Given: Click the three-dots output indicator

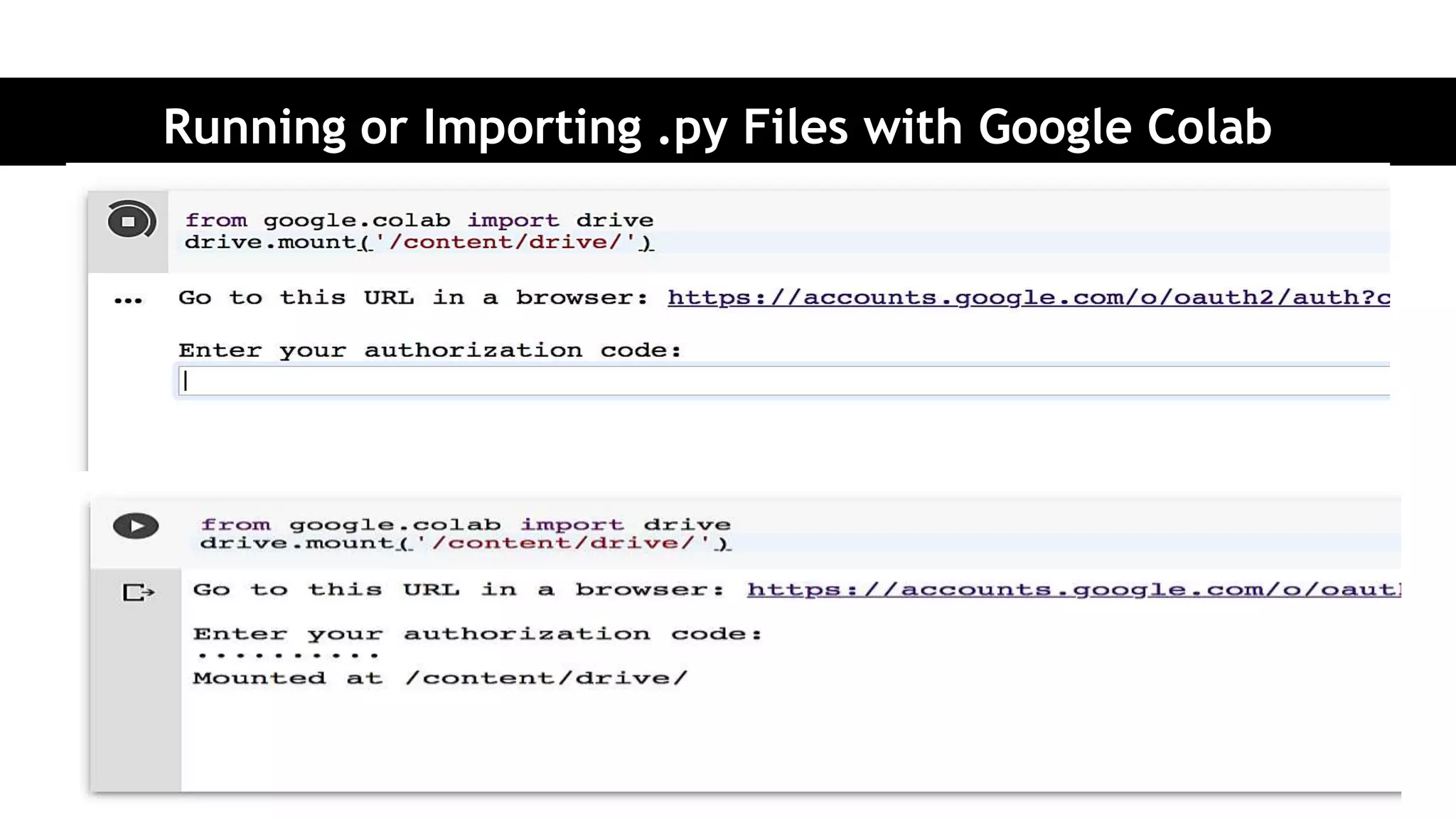Looking at the screenshot, I should click(128, 301).
